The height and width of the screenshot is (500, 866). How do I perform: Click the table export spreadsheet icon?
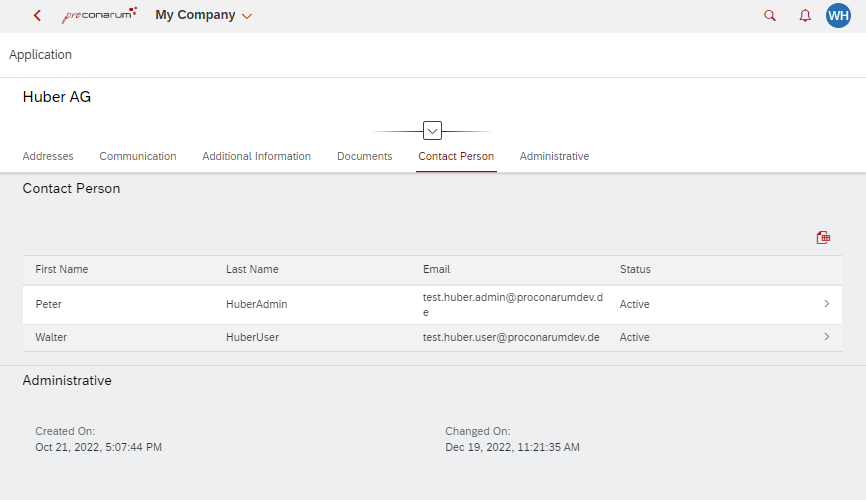823,238
